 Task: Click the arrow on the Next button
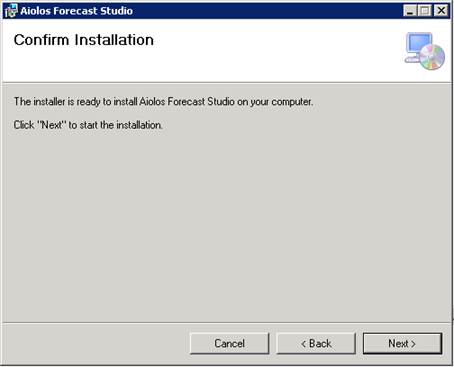pos(413,344)
